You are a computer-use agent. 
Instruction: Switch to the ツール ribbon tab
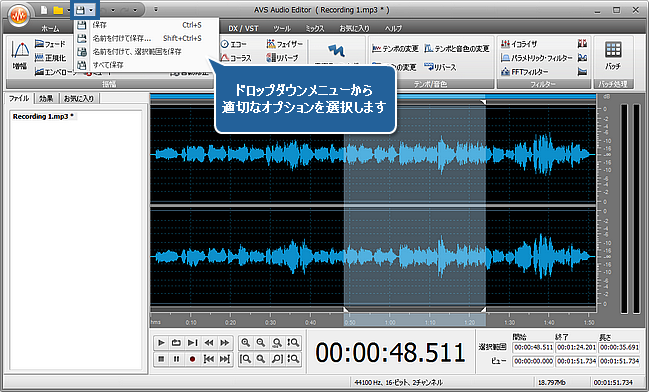[x=282, y=28]
